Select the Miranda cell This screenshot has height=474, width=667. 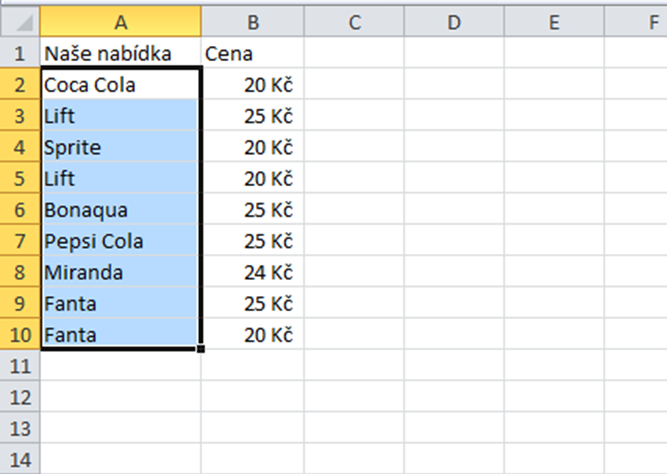121,272
